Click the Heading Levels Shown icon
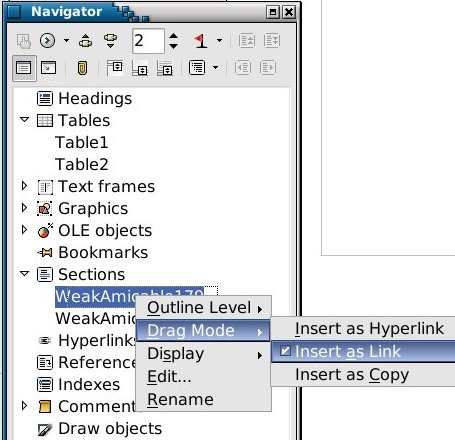 coord(197,68)
